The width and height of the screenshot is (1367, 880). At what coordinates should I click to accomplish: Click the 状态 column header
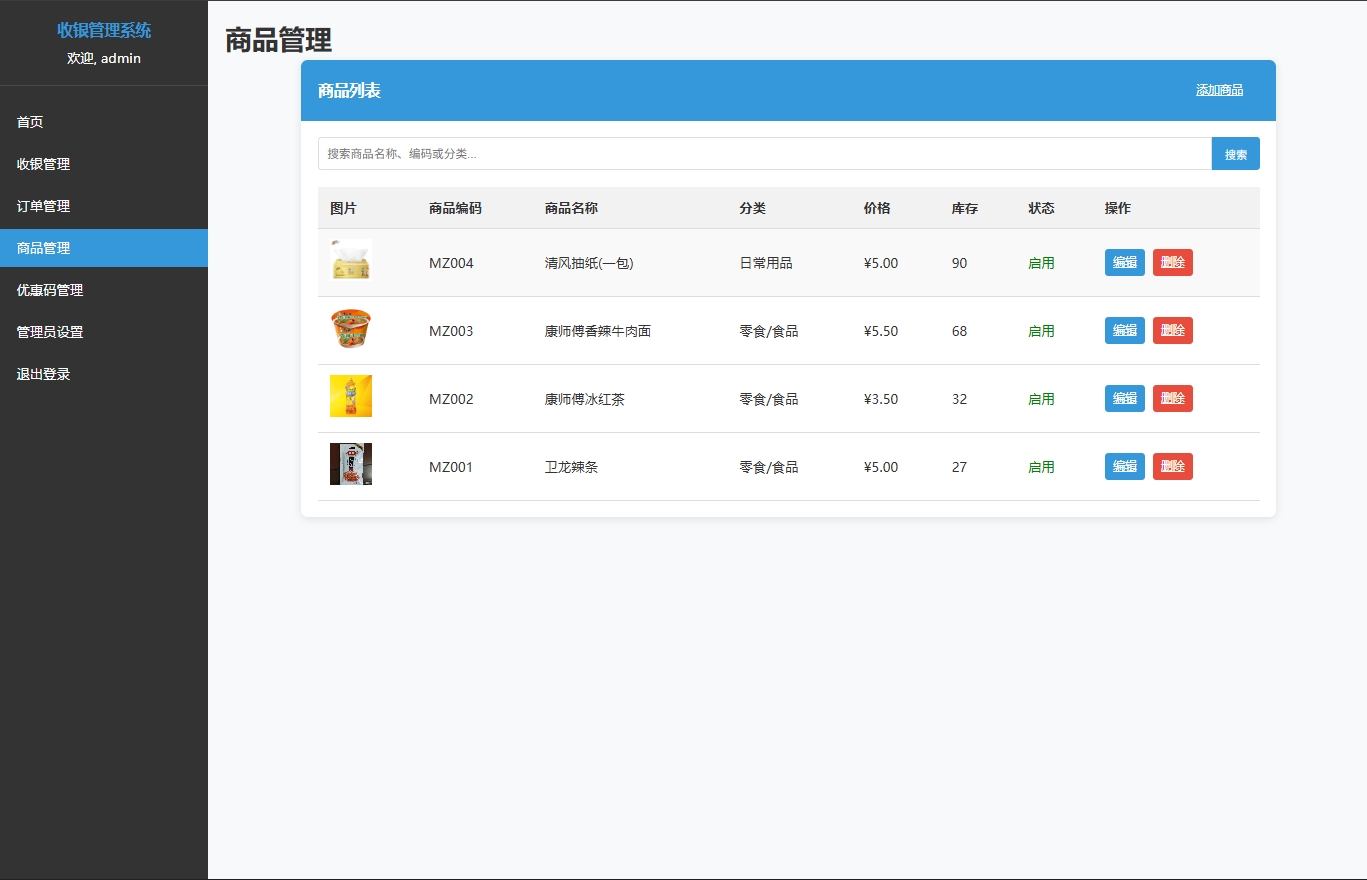[1041, 208]
